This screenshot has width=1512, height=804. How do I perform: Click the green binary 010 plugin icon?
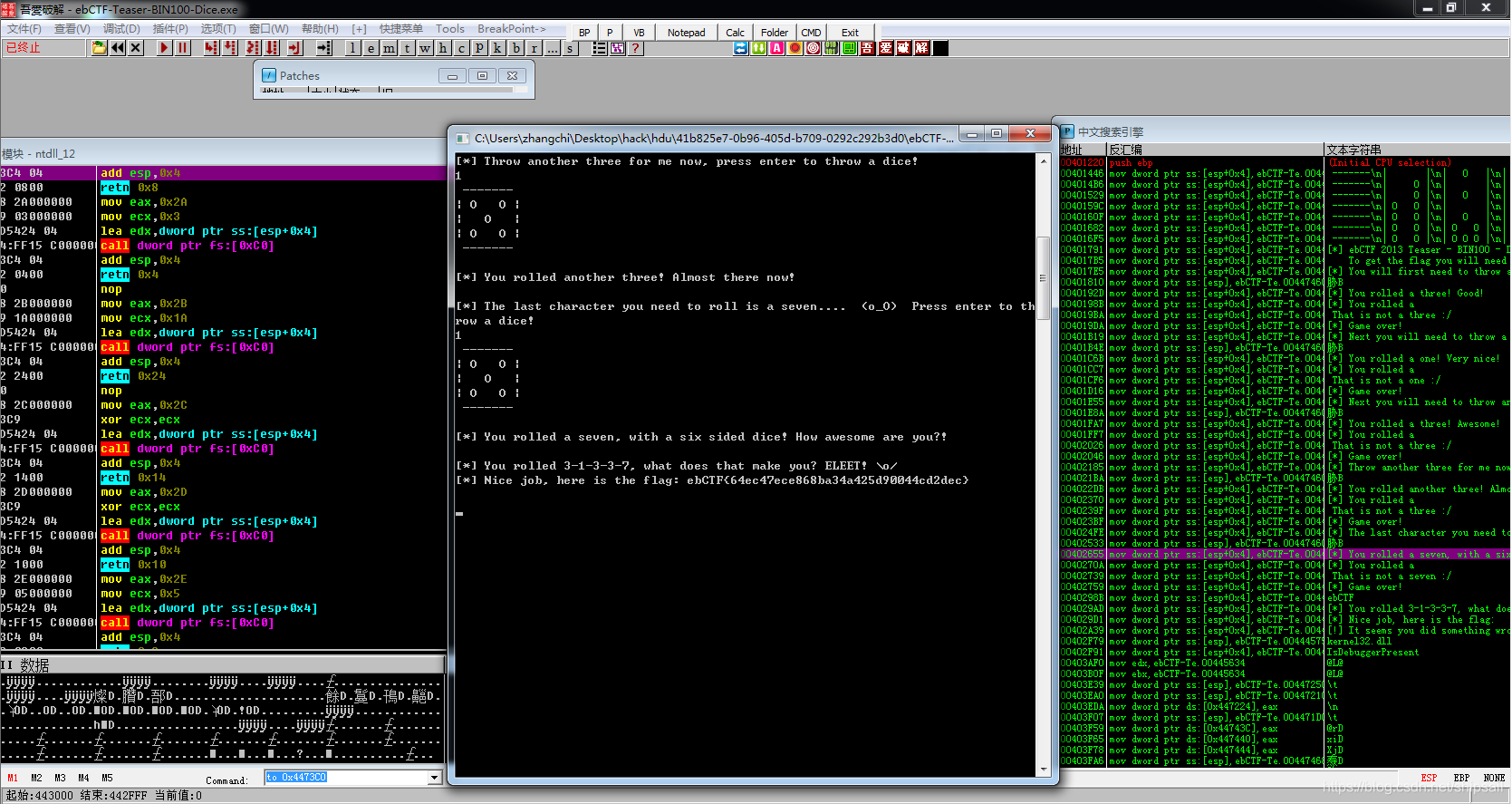tap(832, 48)
